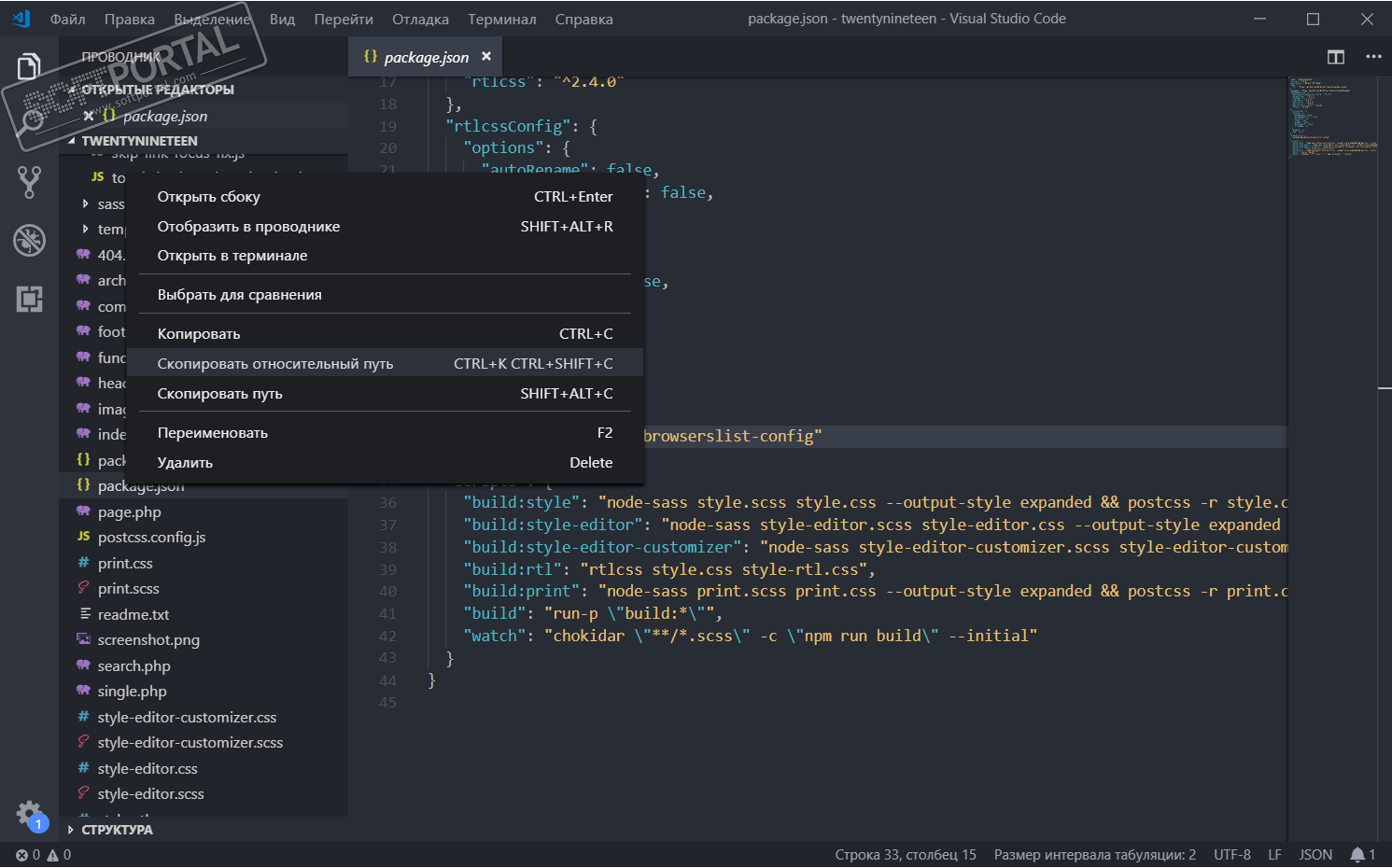The image size is (1392, 868).
Task: Click the UTF-8 encoding indicator
Action: point(1231,854)
